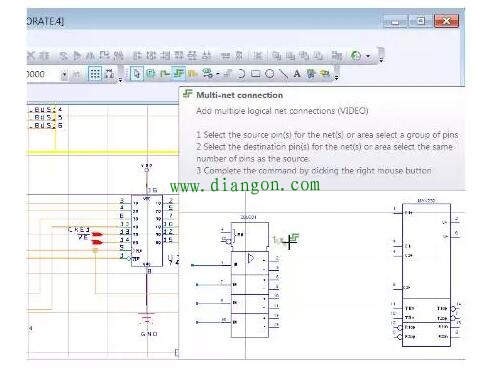The image size is (489, 370).
Task: Open the dropdown arrow next to bus tool
Action: click(x=217, y=74)
